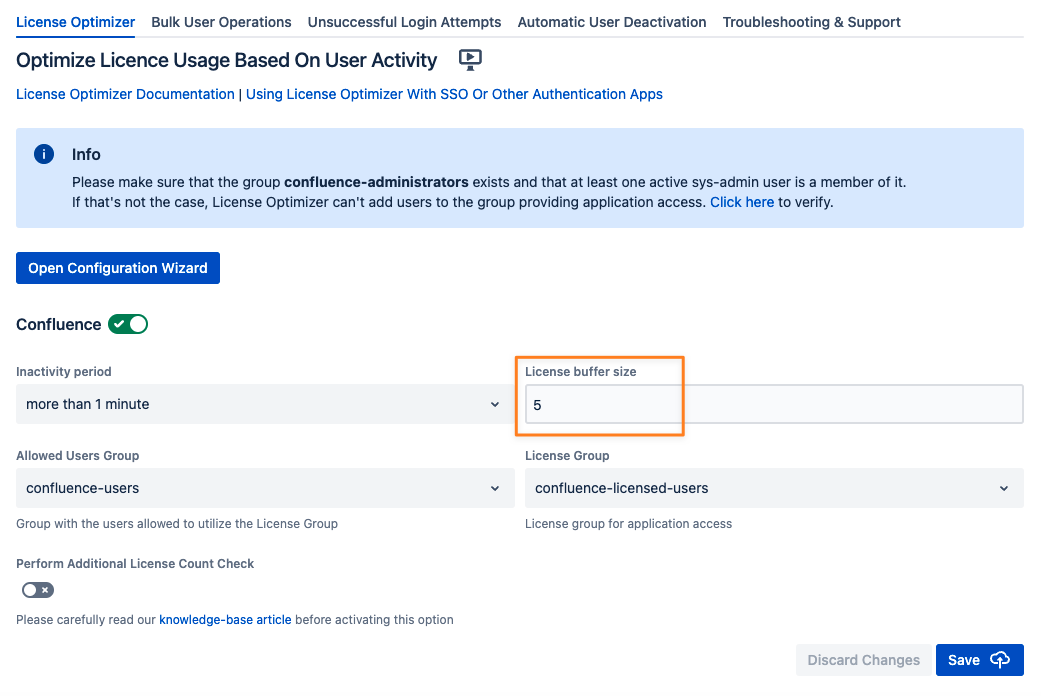1041x696 pixels.
Task: Switch to Bulk User Operations tab
Action: [x=221, y=22]
